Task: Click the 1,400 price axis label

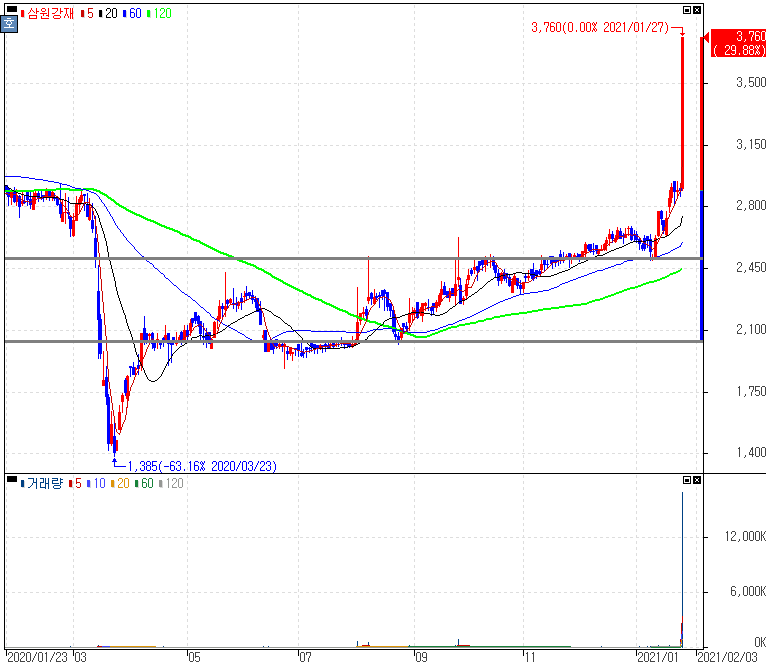Action: coord(751,453)
